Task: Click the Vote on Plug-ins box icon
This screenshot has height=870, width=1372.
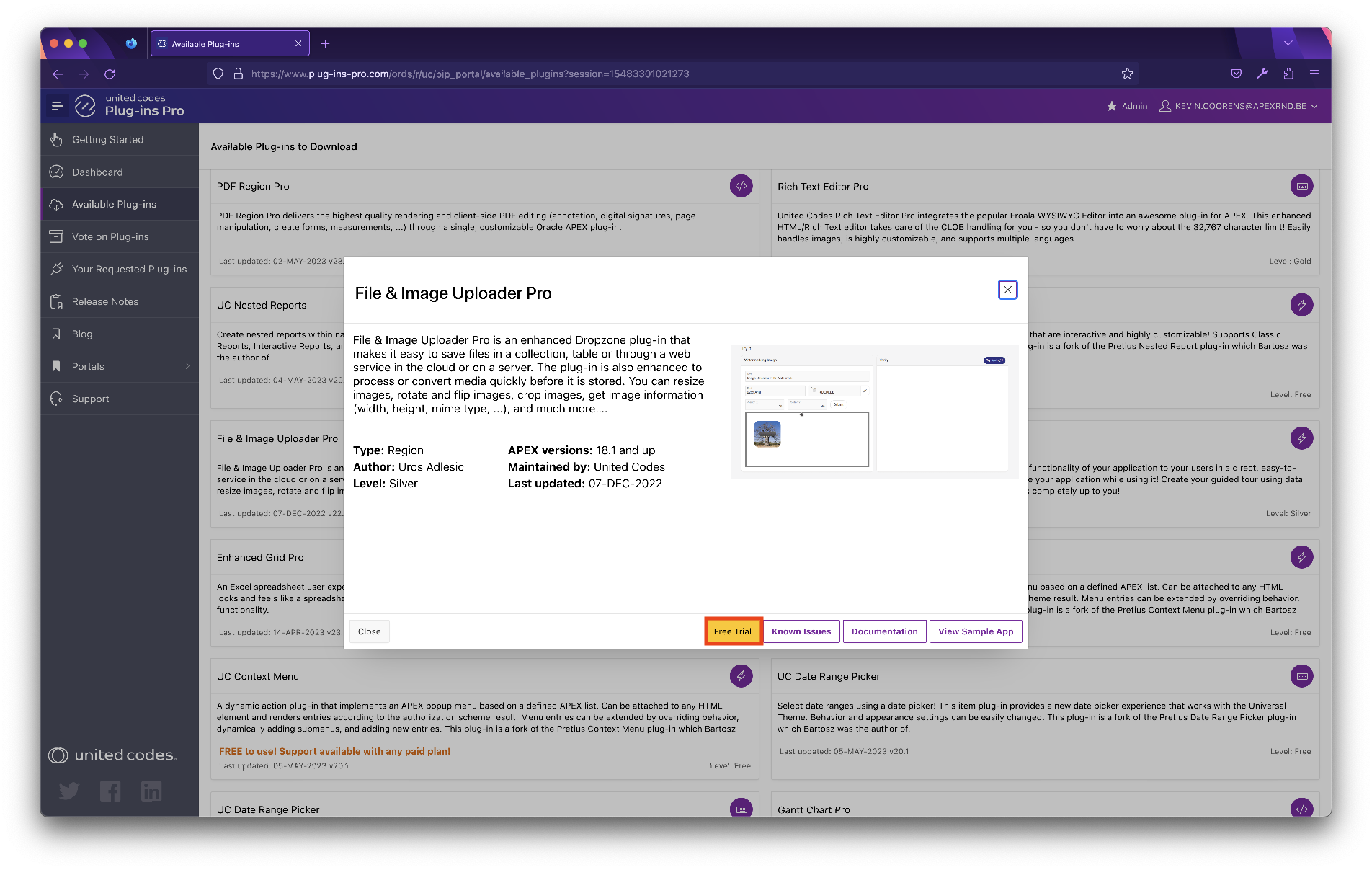Action: [56, 236]
